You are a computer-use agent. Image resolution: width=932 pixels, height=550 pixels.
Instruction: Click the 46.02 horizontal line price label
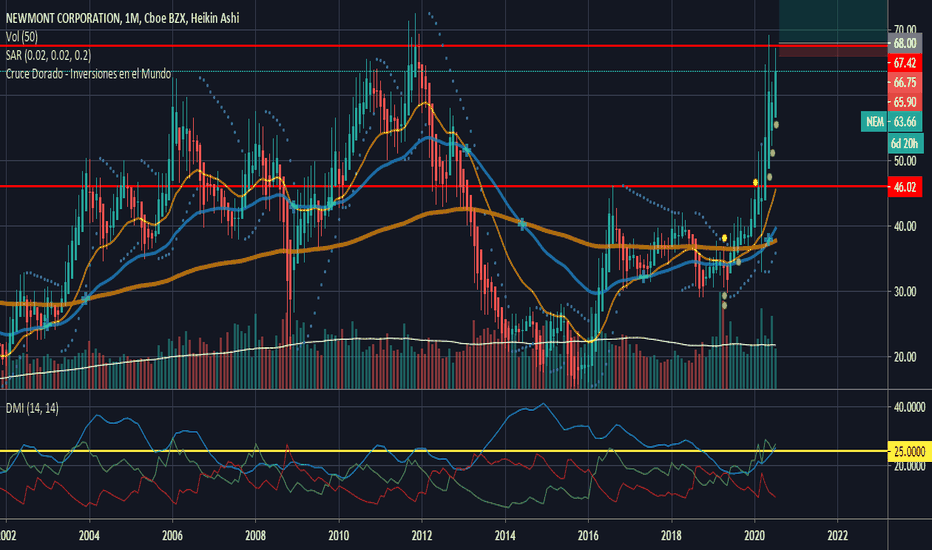click(x=905, y=187)
